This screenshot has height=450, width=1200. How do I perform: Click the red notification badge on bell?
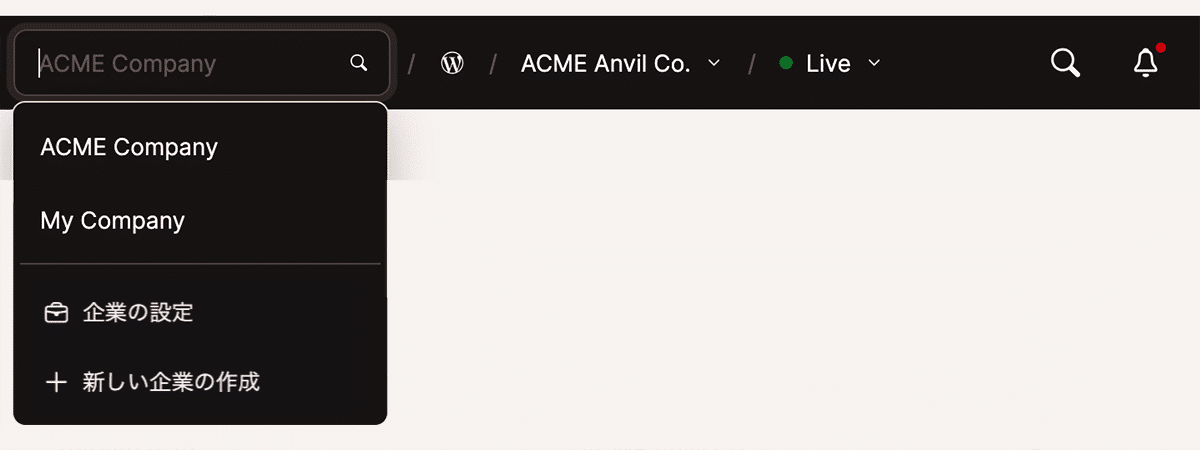coord(1160,48)
